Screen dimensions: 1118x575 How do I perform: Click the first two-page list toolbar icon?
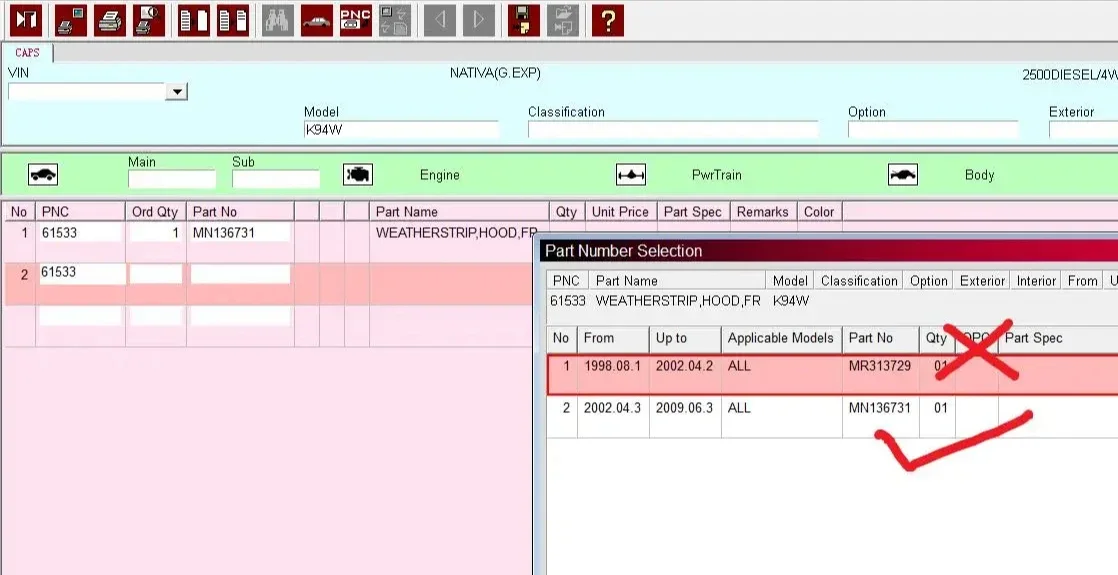tap(193, 20)
